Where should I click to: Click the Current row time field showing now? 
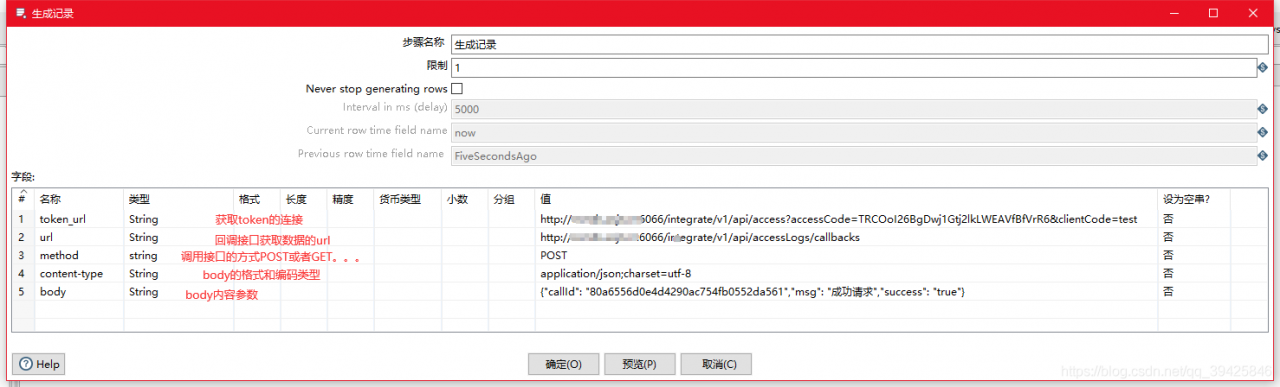853,133
